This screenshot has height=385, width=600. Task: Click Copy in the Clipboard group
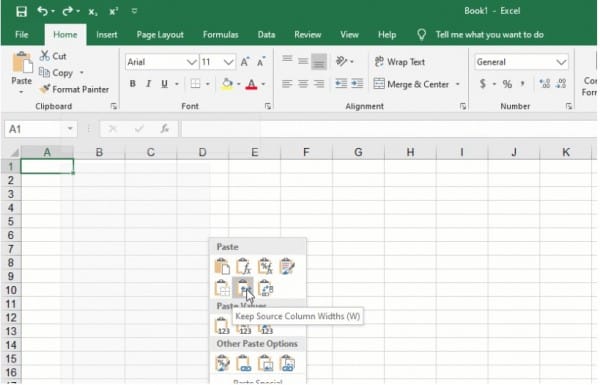[56, 73]
